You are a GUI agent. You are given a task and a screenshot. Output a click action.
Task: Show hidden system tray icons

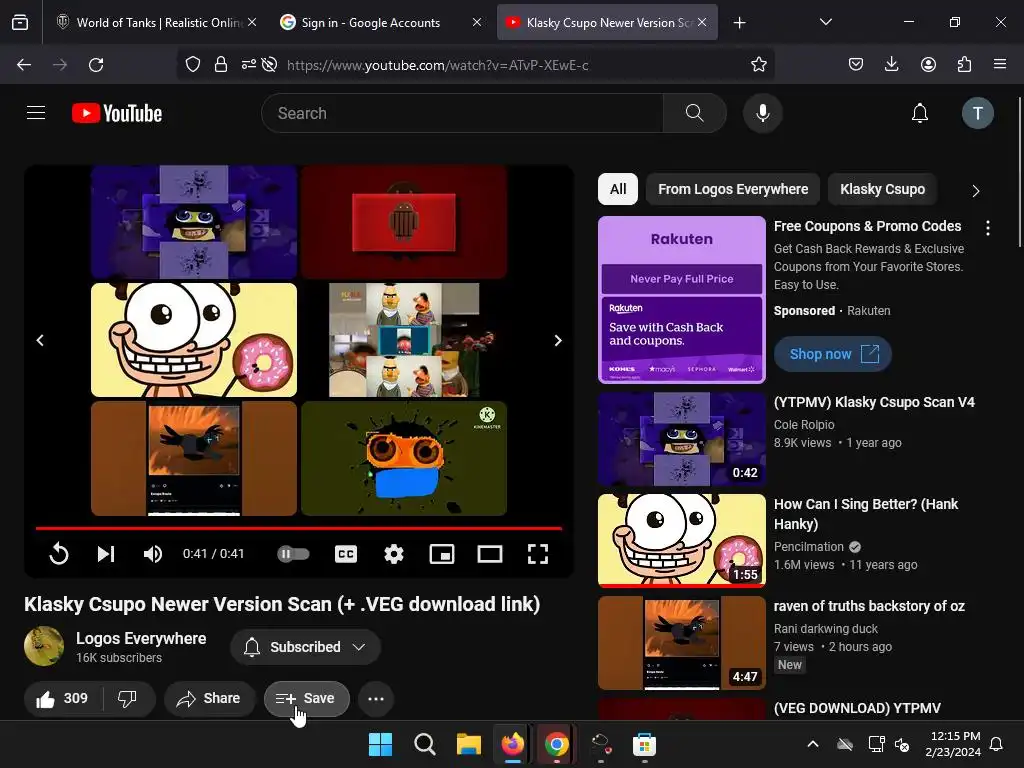[812, 744]
